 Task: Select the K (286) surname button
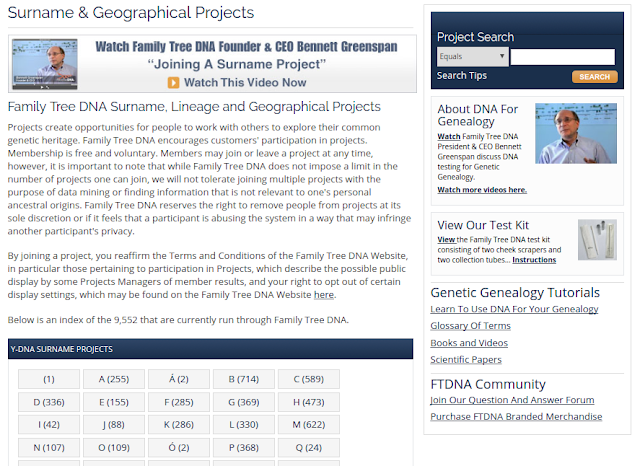click(179, 425)
